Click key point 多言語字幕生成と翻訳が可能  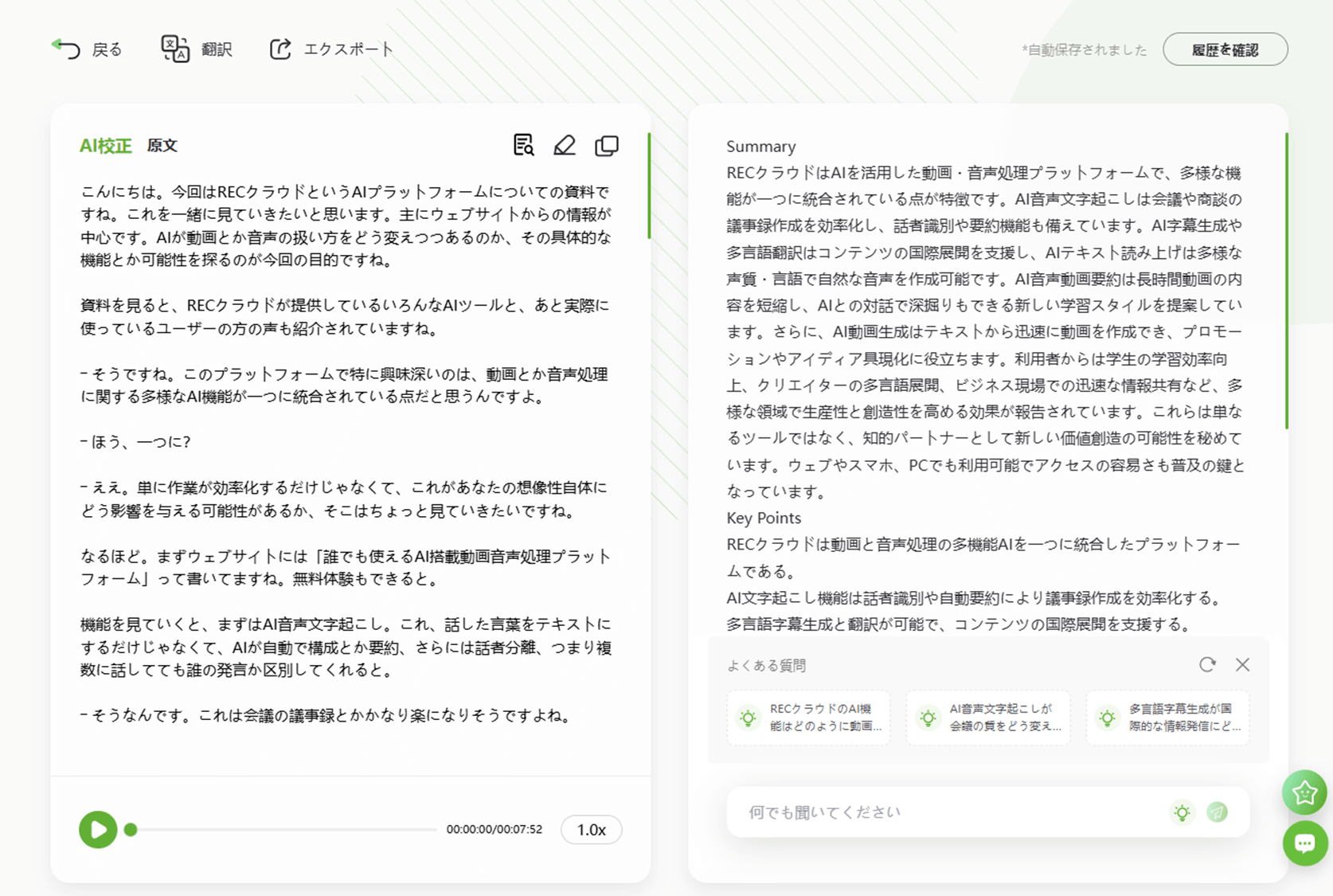pyautogui.click(x=959, y=624)
